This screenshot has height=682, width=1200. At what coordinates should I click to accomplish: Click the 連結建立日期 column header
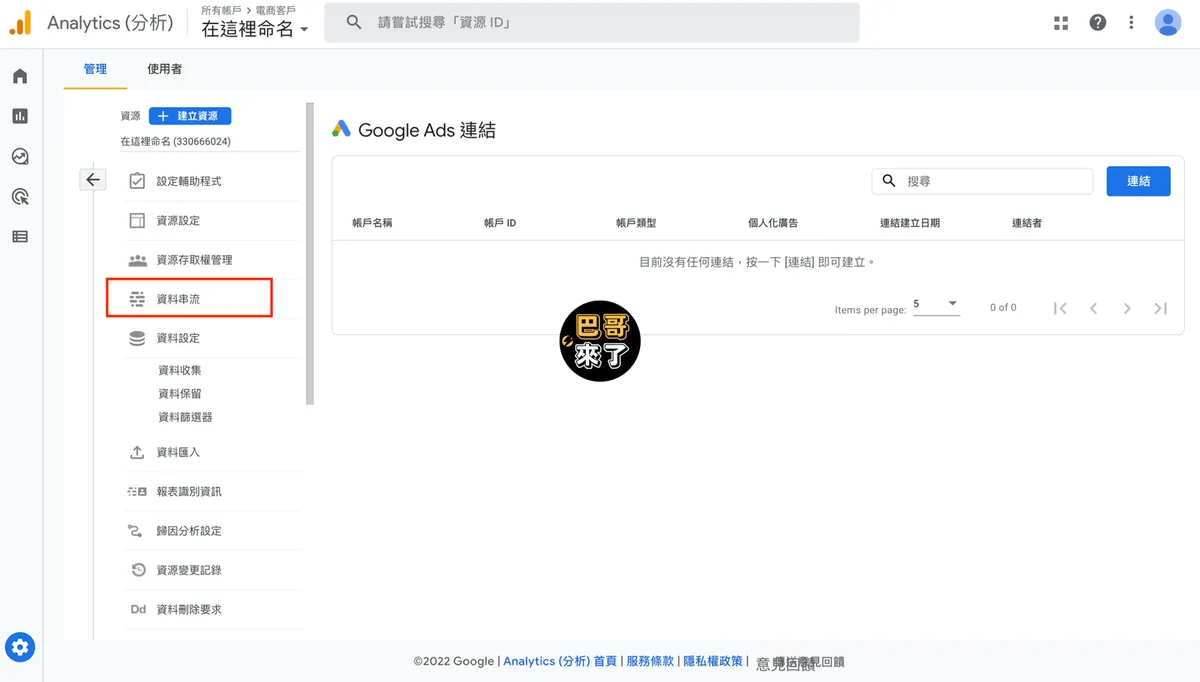coord(909,223)
